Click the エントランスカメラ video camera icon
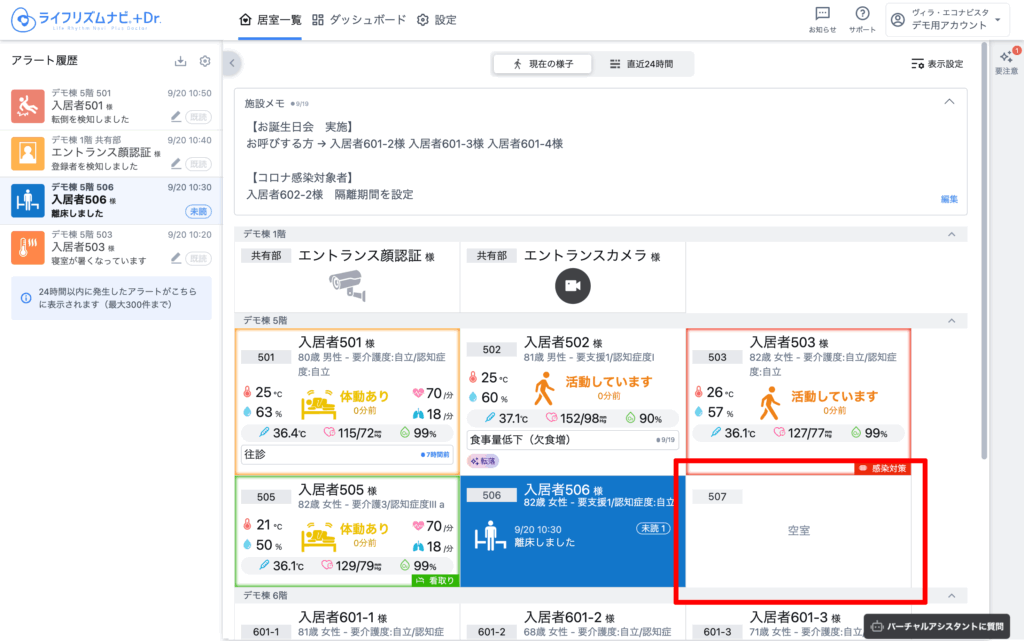Screen dimensions: 1024x641 tap(573, 286)
